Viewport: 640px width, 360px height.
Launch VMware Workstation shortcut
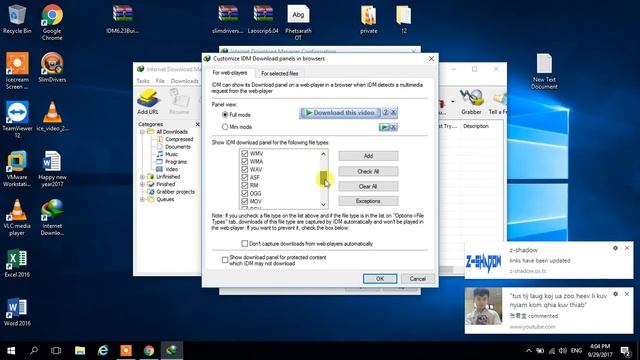pos(17,168)
